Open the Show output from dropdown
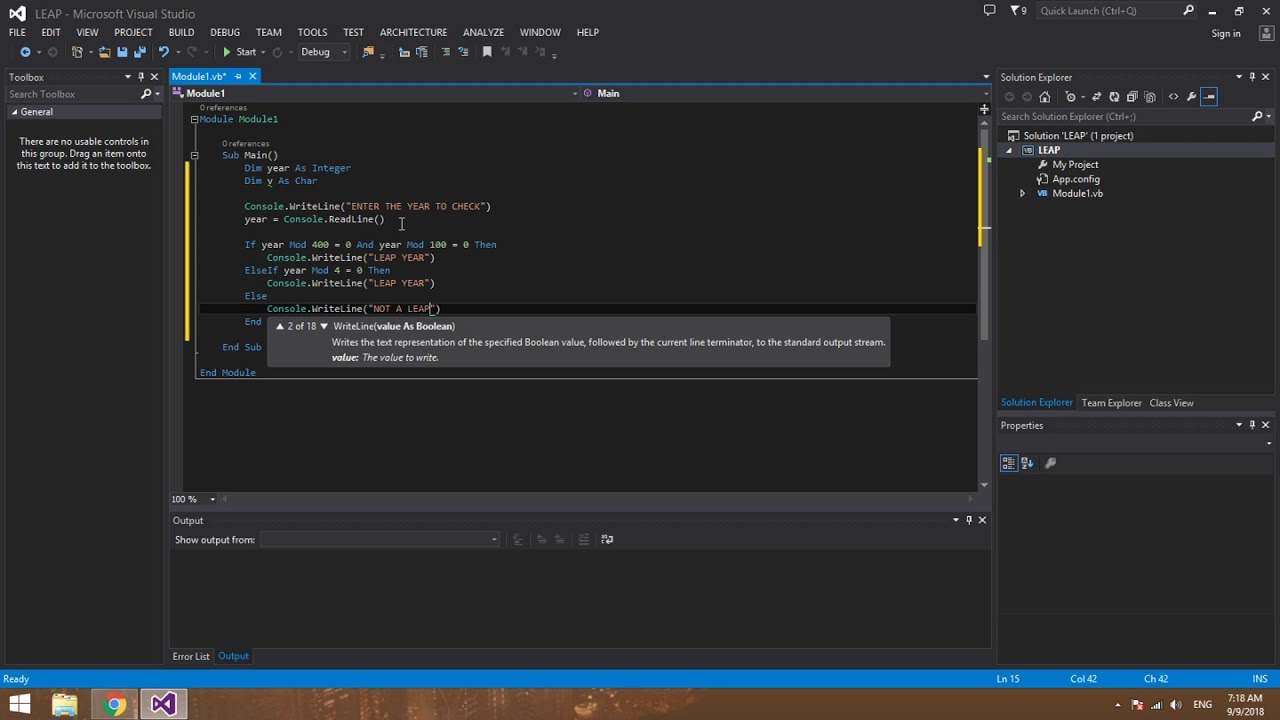The image size is (1280, 720). pos(380,540)
